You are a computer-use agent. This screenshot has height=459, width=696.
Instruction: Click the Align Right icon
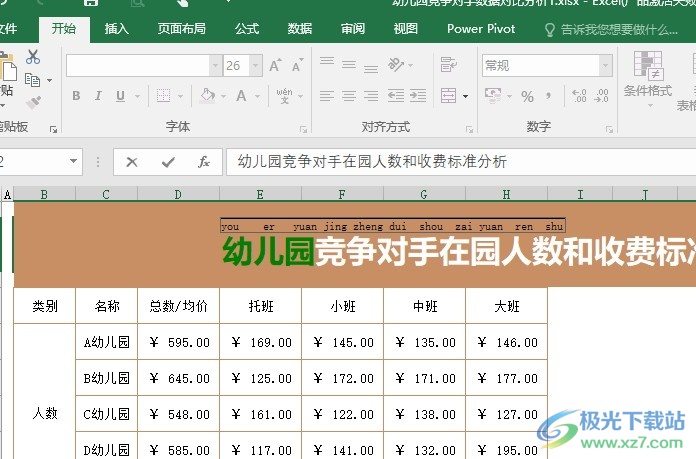(x=371, y=95)
